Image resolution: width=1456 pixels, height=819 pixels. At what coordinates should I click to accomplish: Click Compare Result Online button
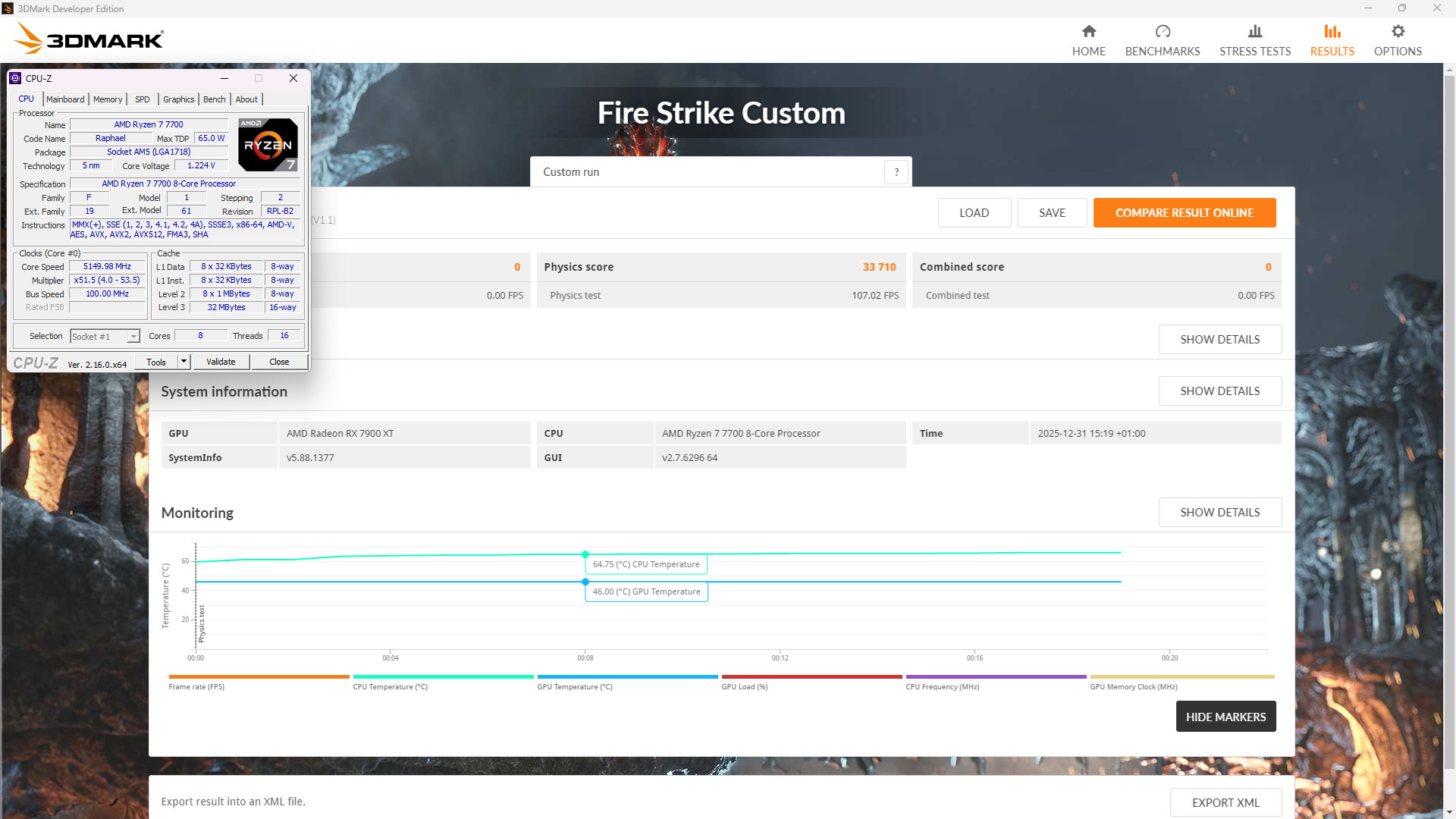(1184, 213)
